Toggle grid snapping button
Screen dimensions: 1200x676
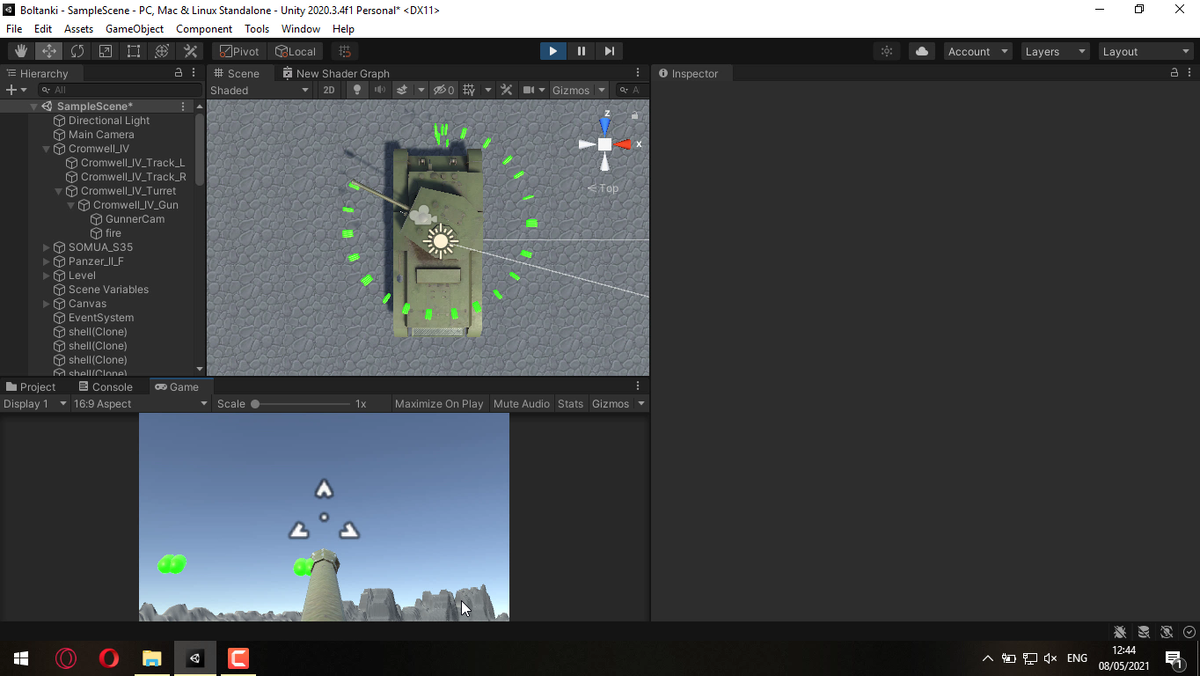point(345,51)
